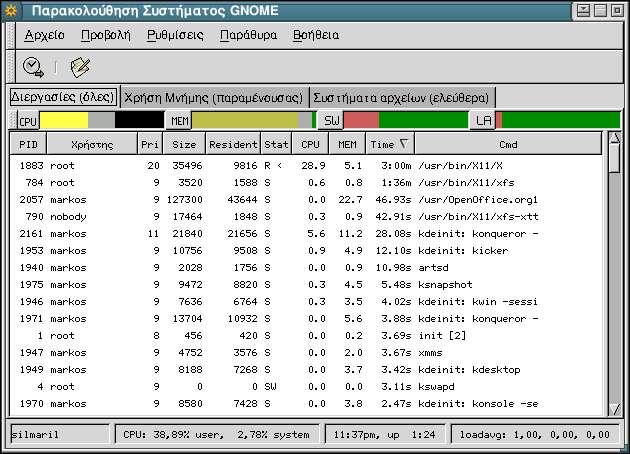630x454 pixels.
Task: Open the notepad preferences toolbar icon
Action: coord(80,67)
